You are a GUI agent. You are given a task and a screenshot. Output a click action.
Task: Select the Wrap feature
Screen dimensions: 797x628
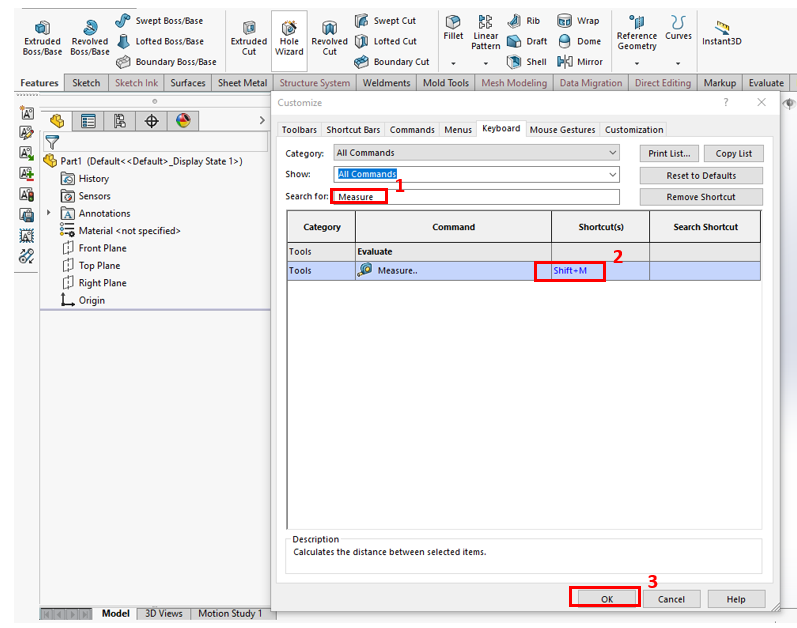click(x=578, y=21)
